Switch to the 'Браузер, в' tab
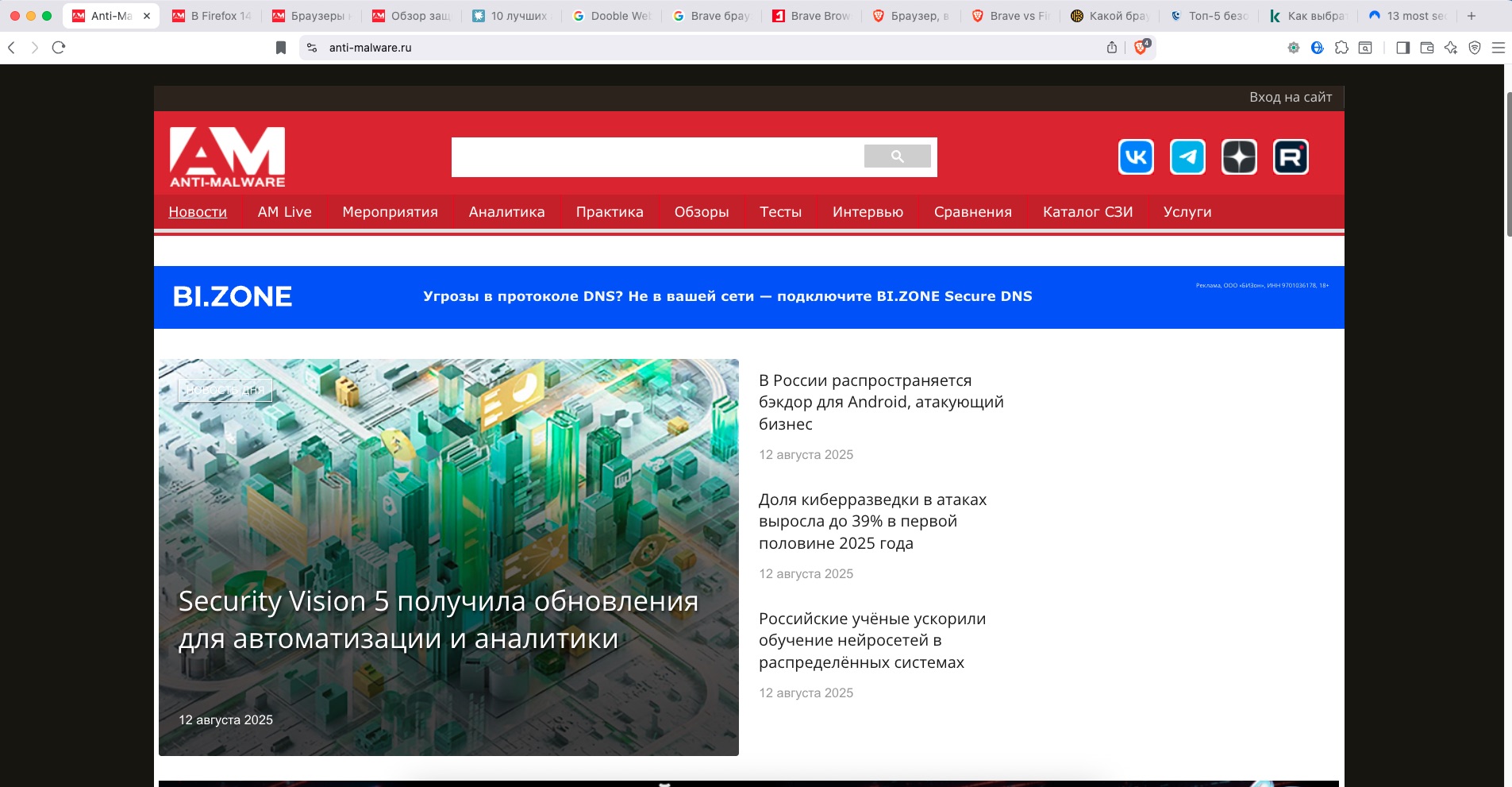Image resolution: width=1512 pixels, height=787 pixels. [x=911, y=16]
